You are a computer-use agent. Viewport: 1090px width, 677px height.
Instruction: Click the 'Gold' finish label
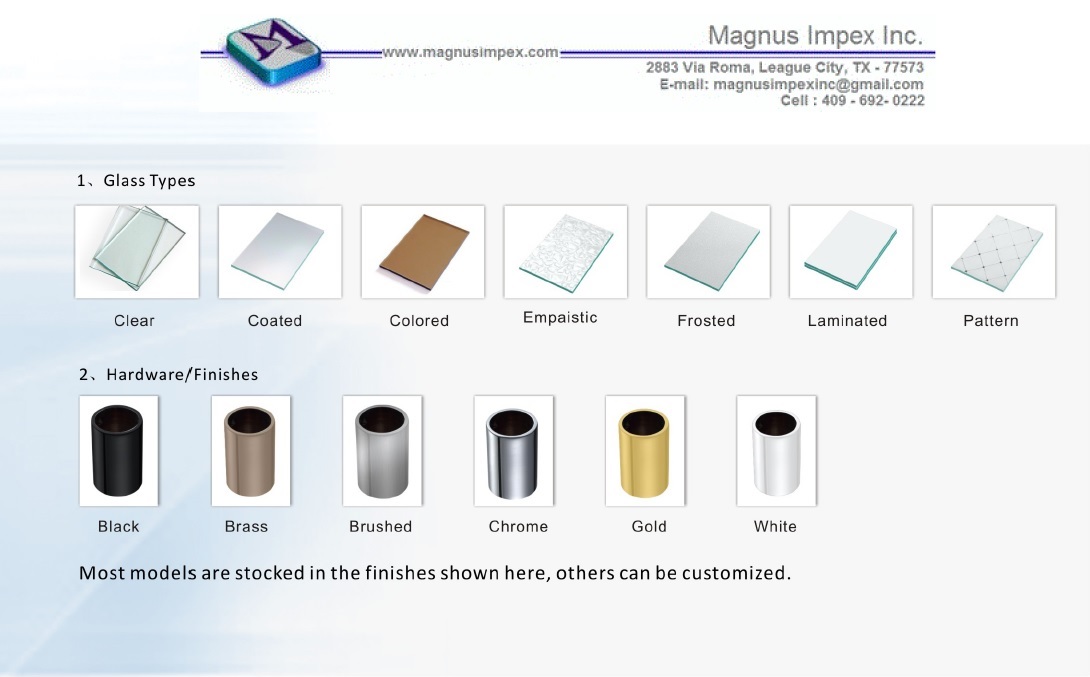click(x=649, y=526)
